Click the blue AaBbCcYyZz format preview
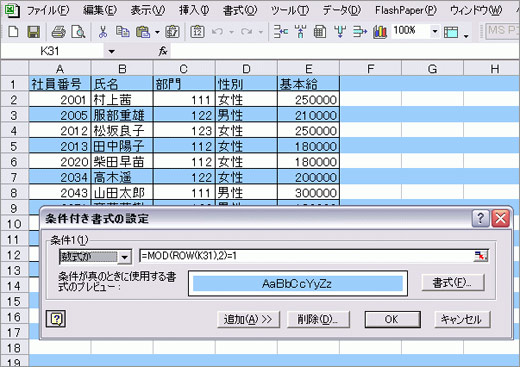This screenshot has height=367, width=520. [297, 284]
